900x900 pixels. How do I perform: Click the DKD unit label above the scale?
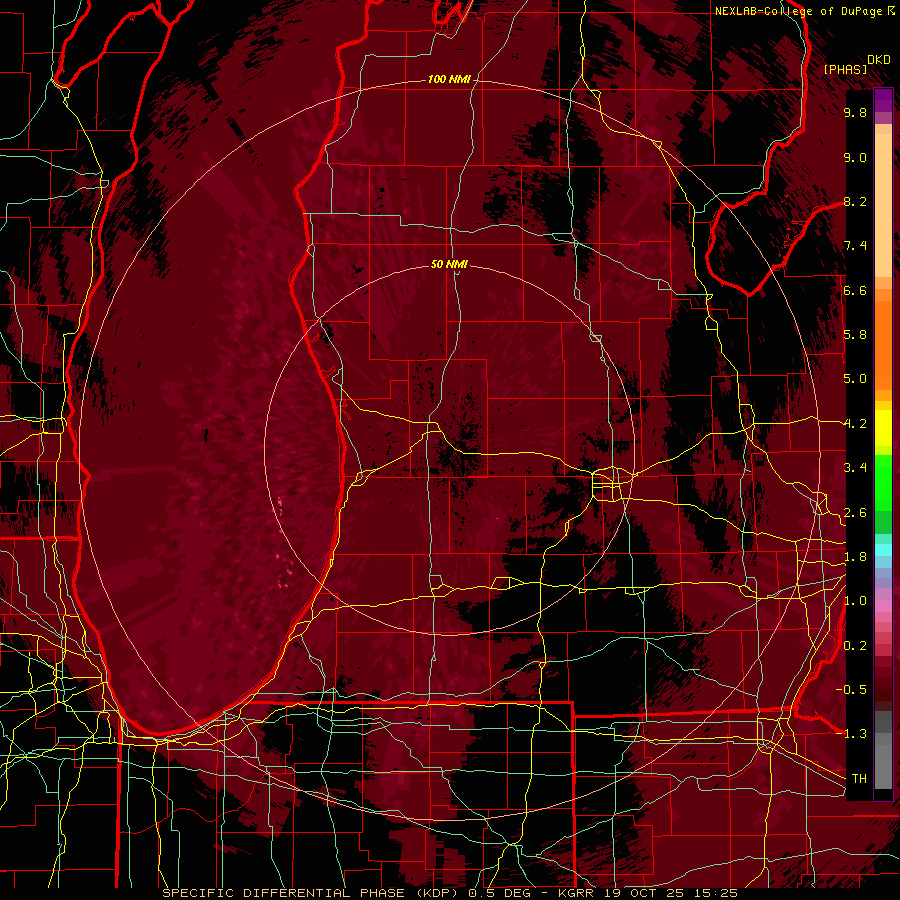[x=879, y=60]
